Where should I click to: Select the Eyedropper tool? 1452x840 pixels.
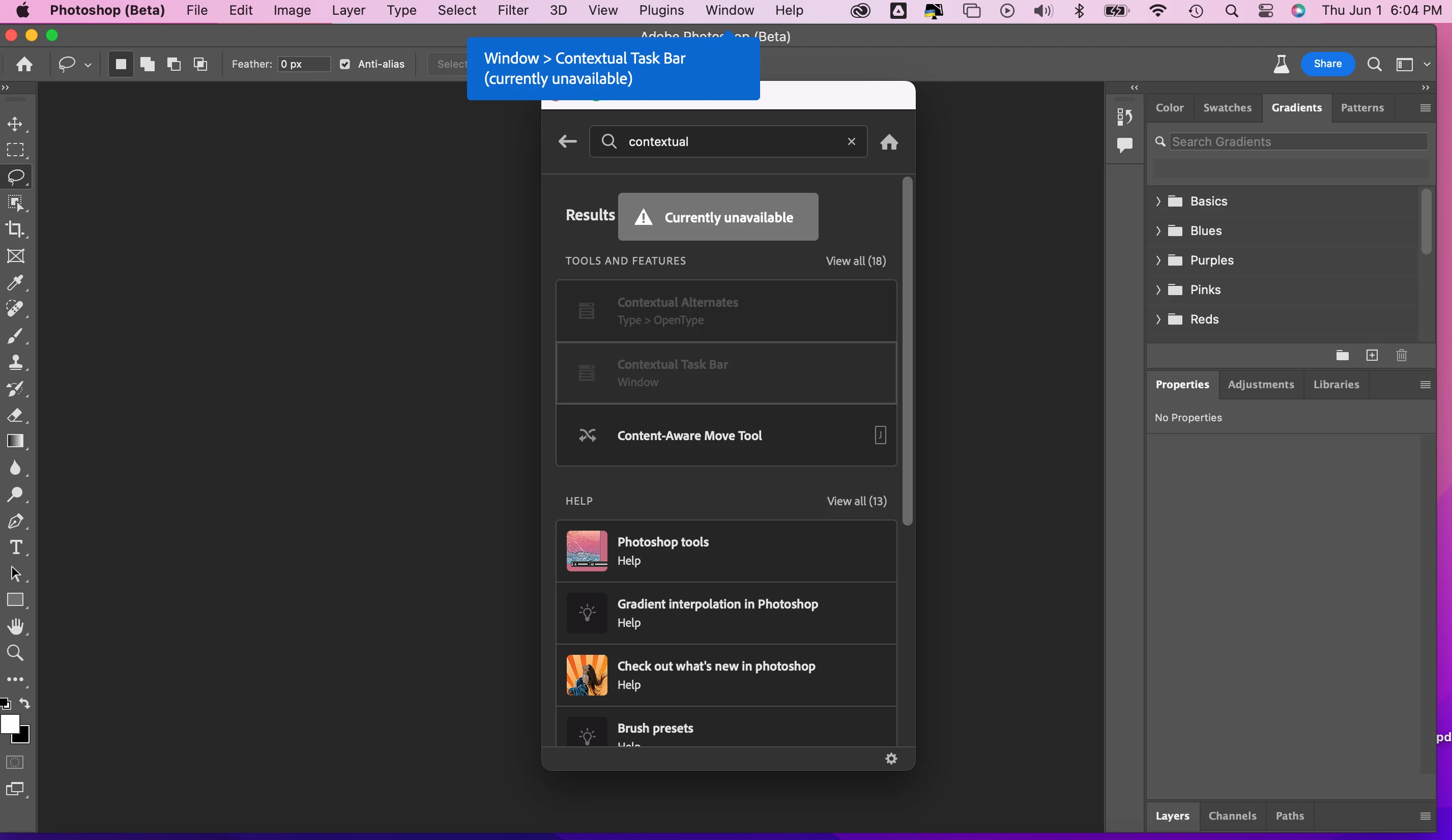point(15,282)
